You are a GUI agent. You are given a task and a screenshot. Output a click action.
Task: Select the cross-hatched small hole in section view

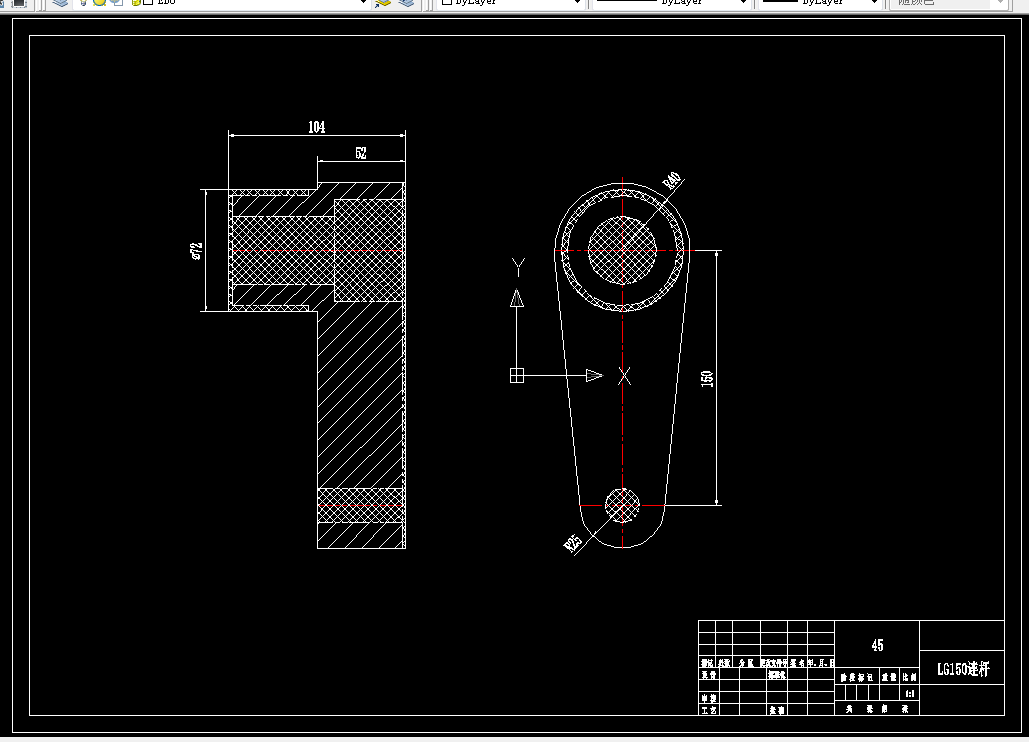click(360, 505)
